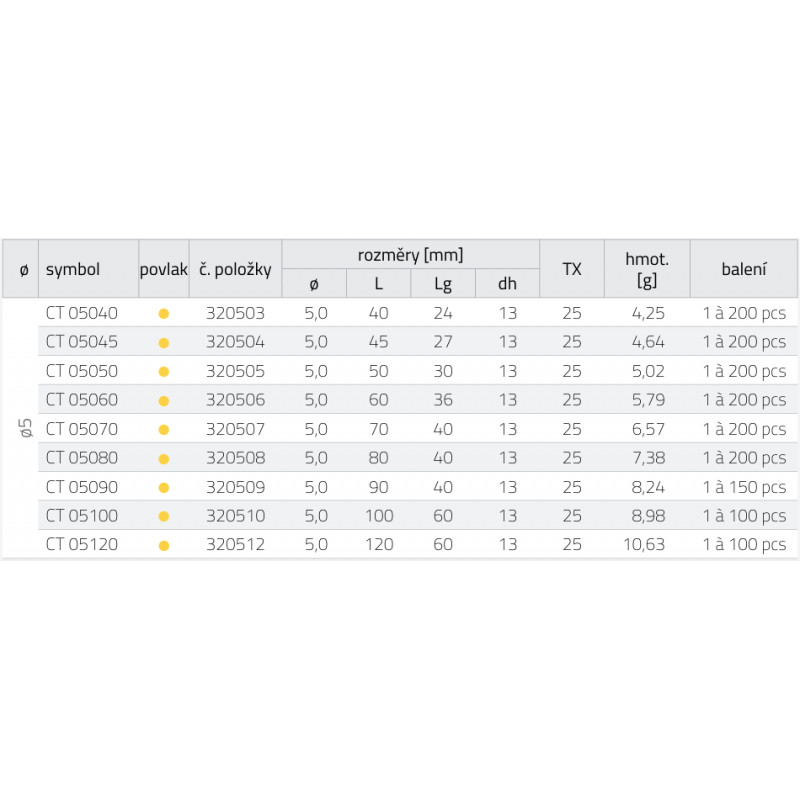Click the hmot. [g] header cell
The image size is (800, 800).
coord(647,269)
